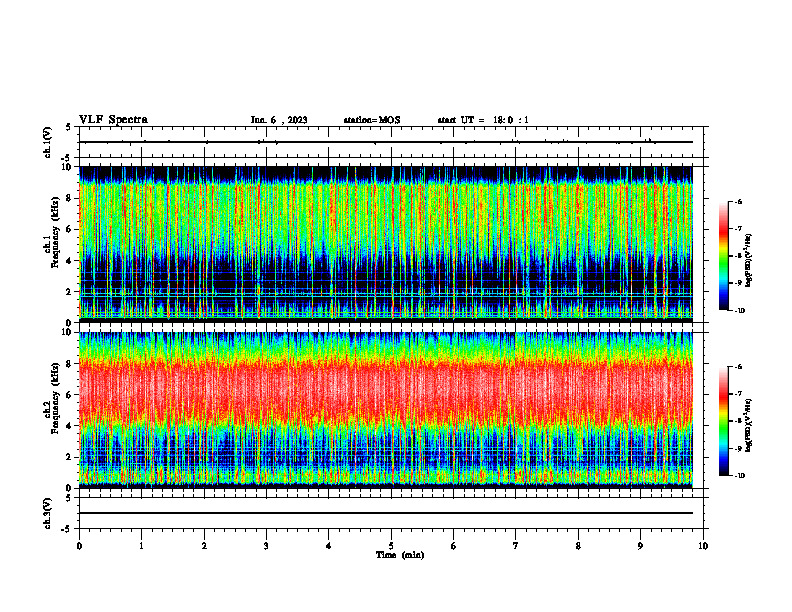Click the "ch.3(V)" waveform axis label
The height and width of the screenshot is (612, 792).
(x=48, y=513)
